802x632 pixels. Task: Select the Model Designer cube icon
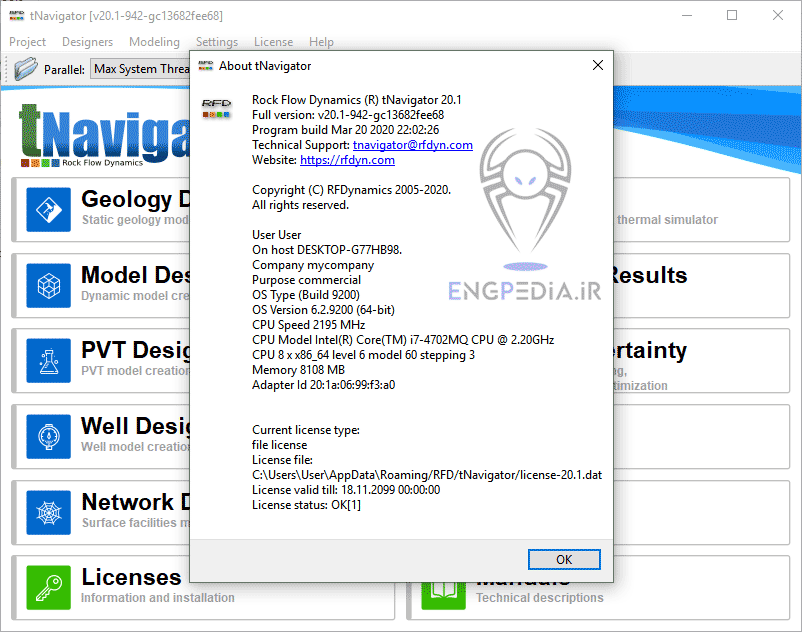(48, 285)
